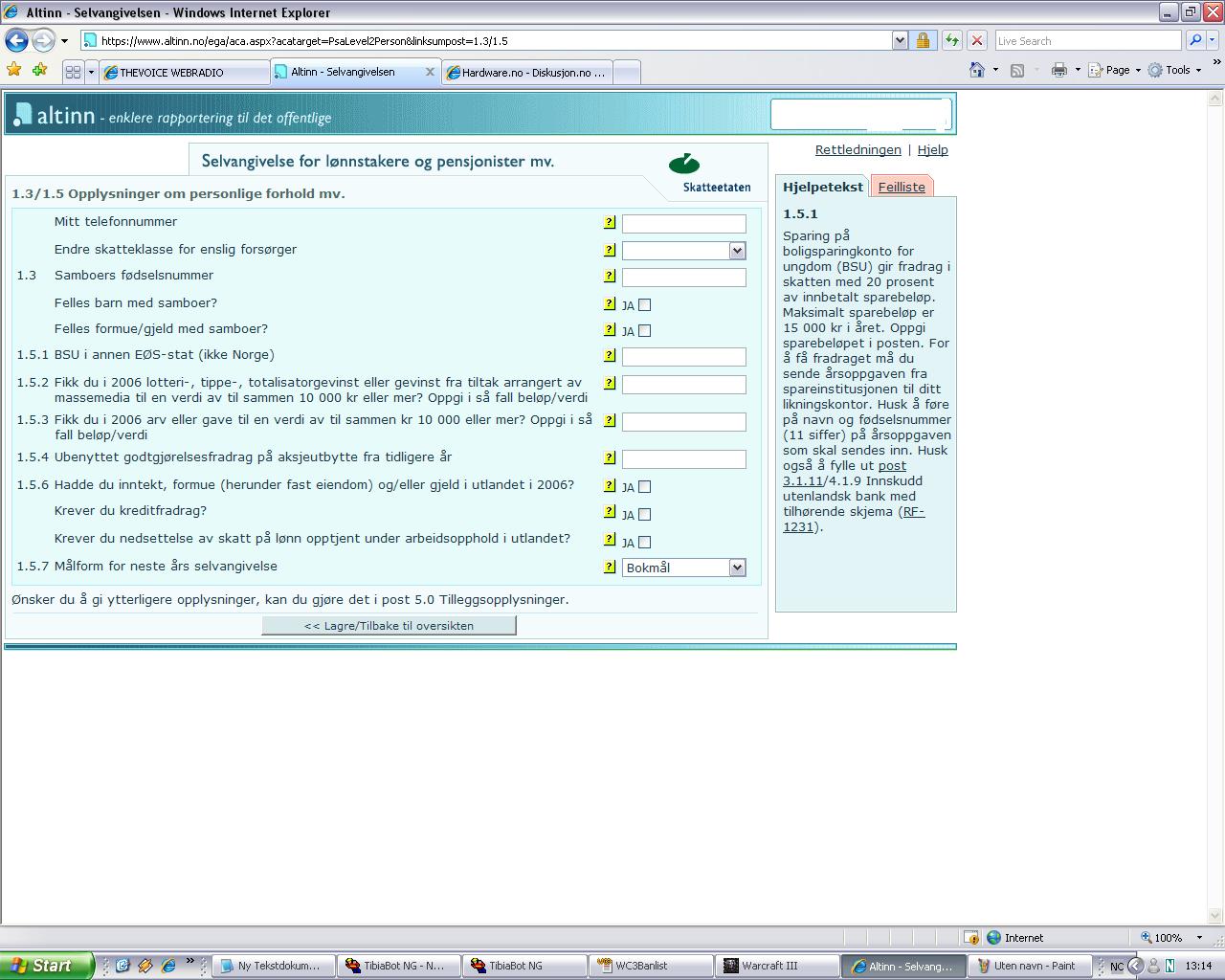Screen dimensions: 1225x980
Task: Click help icon for 1.5.6 inntekt i utlandet
Action: [x=609, y=485]
